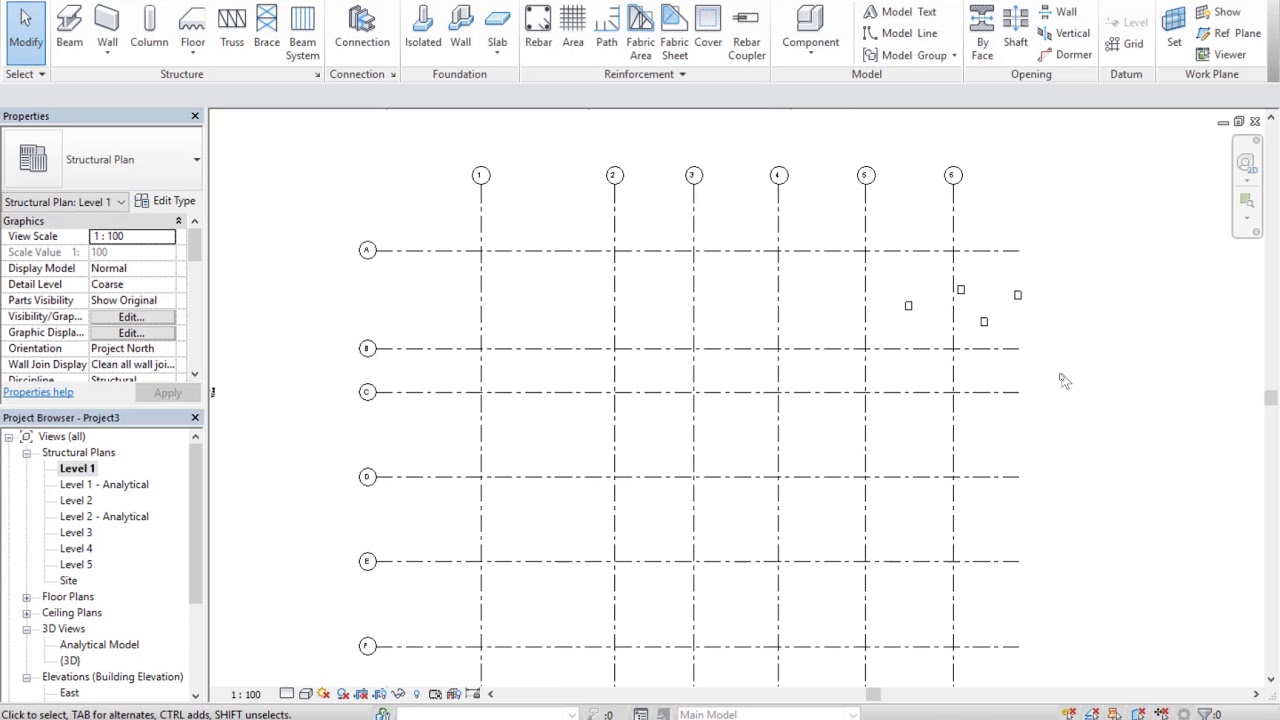Collapse the 3D Views tree node
This screenshot has width=1280, height=720.
pos(27,629)
